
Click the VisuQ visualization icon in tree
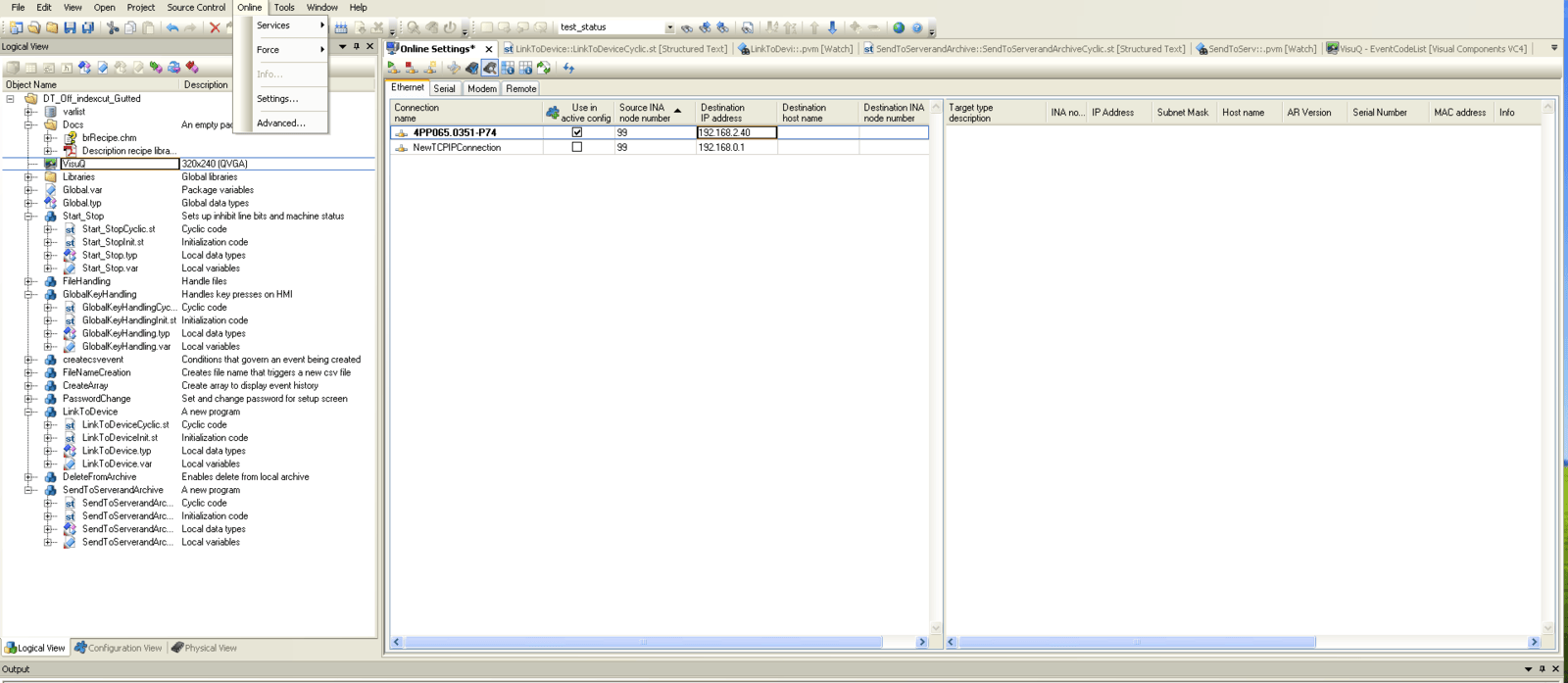click(51, 164)
